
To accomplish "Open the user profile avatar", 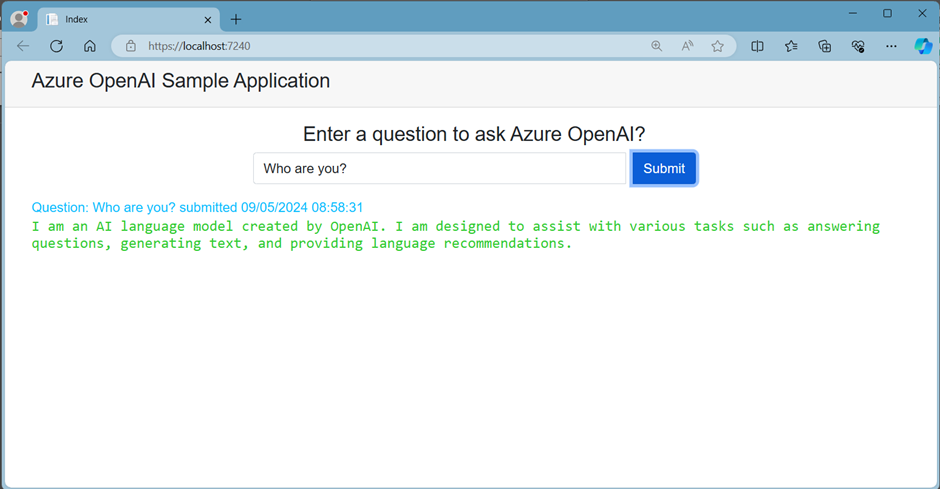I will tap(19, 19).
